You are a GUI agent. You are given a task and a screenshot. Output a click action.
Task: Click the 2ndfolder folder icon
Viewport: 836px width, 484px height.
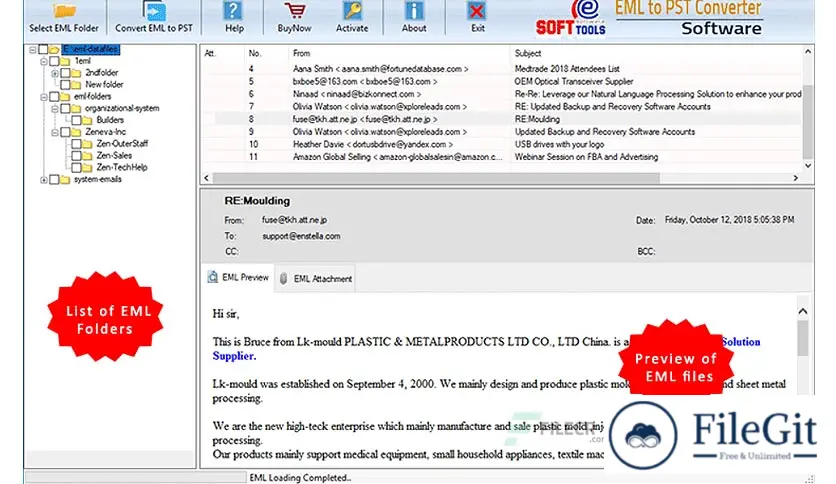pyautogui.click(x=76, y=72)
